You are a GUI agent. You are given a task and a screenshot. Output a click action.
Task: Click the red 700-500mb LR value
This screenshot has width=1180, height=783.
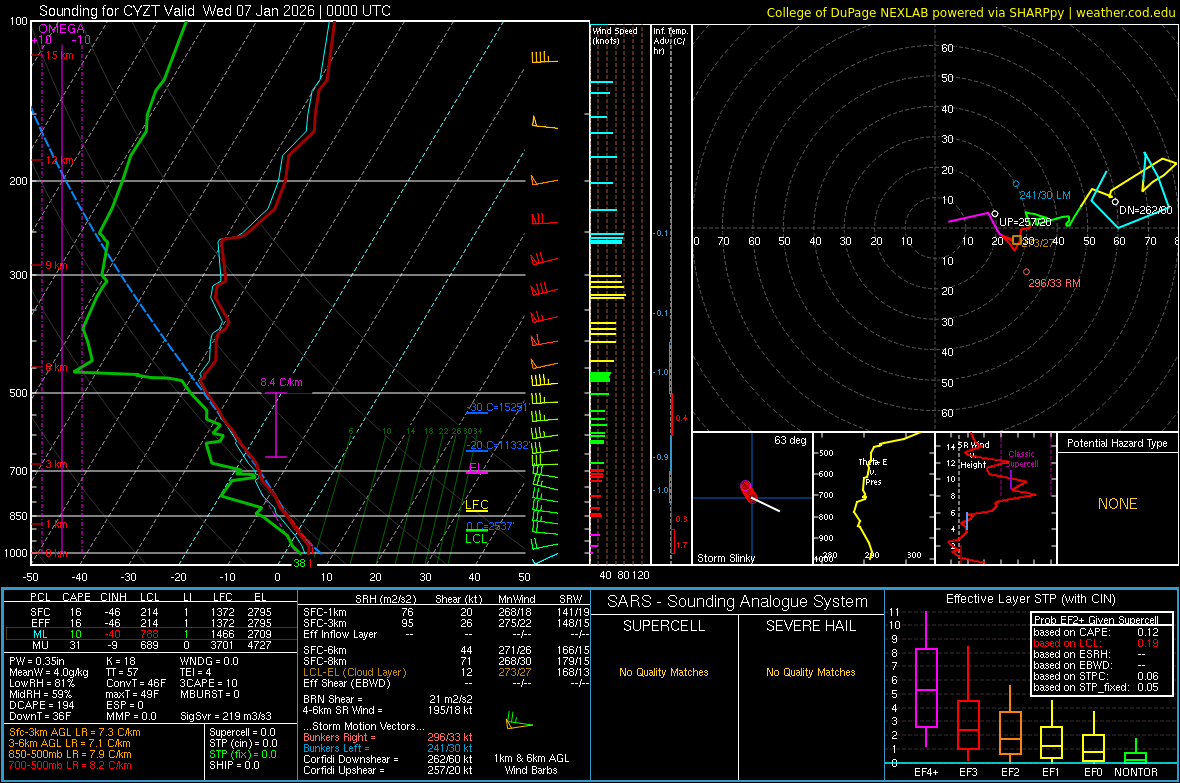pos(70,766)
